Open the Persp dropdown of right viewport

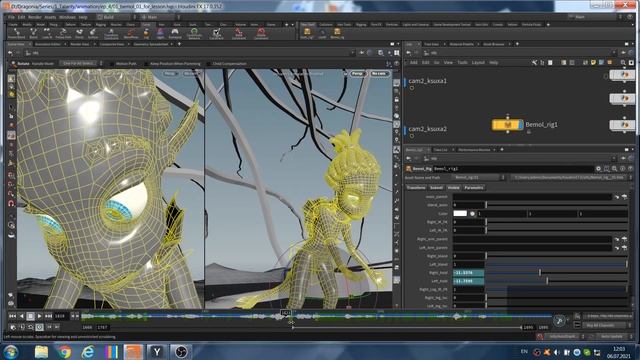click(x=358, y=73)
